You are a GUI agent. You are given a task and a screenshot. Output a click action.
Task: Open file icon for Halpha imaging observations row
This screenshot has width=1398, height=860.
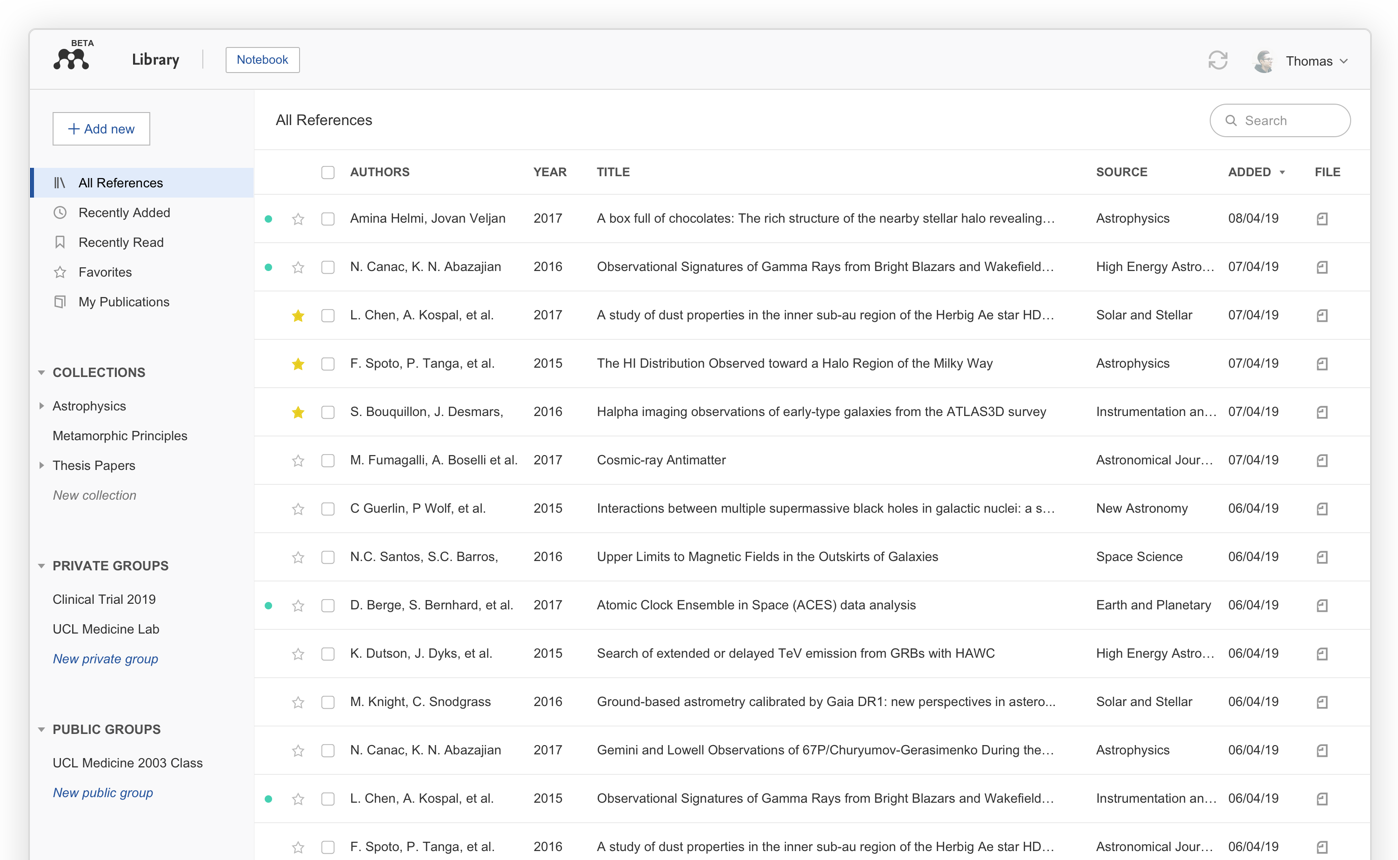1322,412
